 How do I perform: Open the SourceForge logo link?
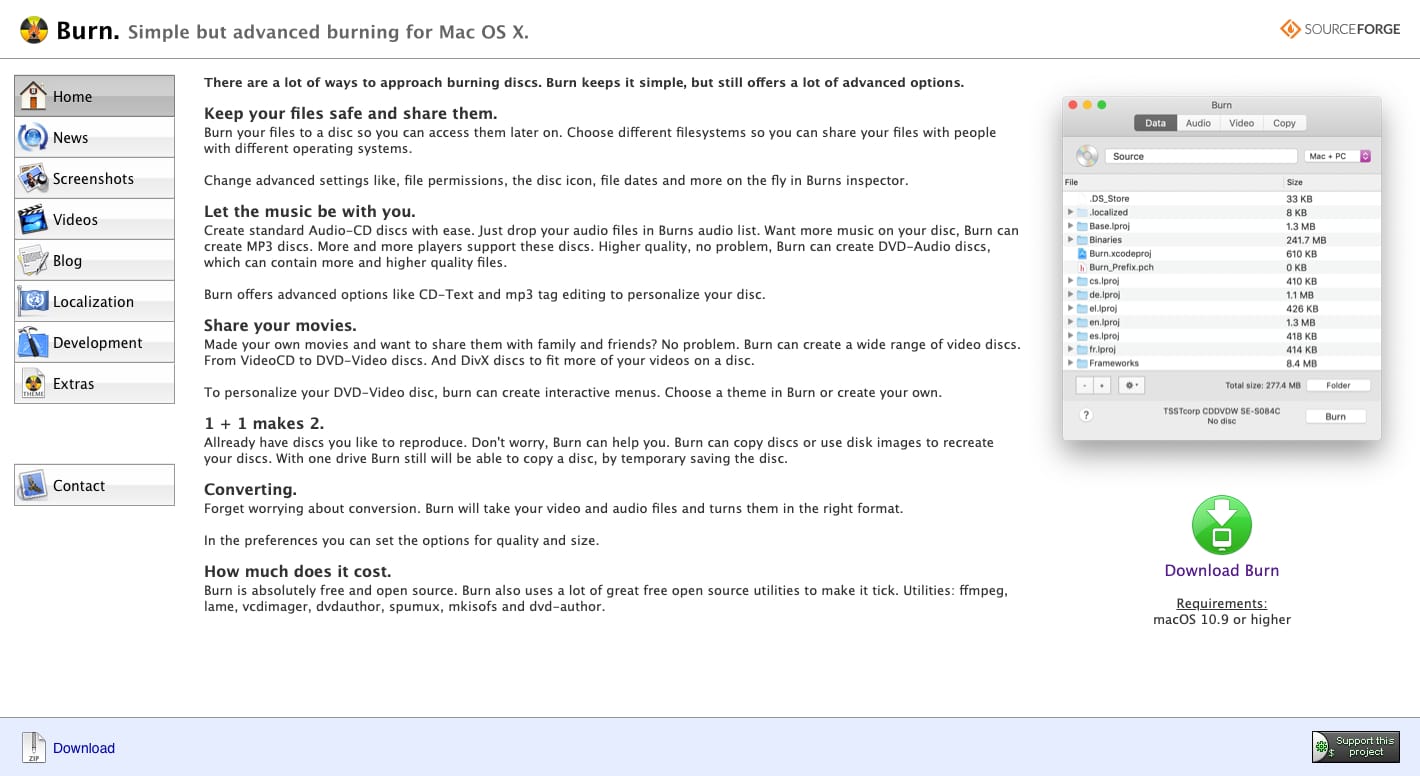pyautogui.click(x=1340, y=29)
